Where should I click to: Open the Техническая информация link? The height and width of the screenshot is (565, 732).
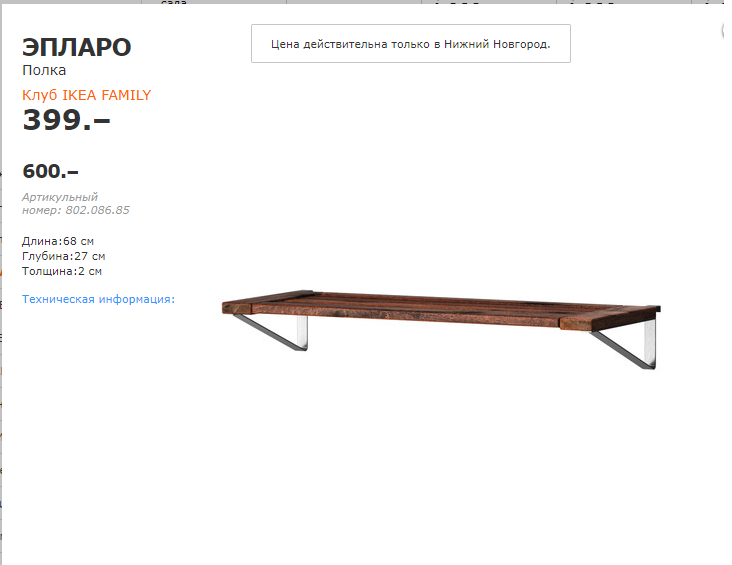pyautogui.click(x=98, y=299)
